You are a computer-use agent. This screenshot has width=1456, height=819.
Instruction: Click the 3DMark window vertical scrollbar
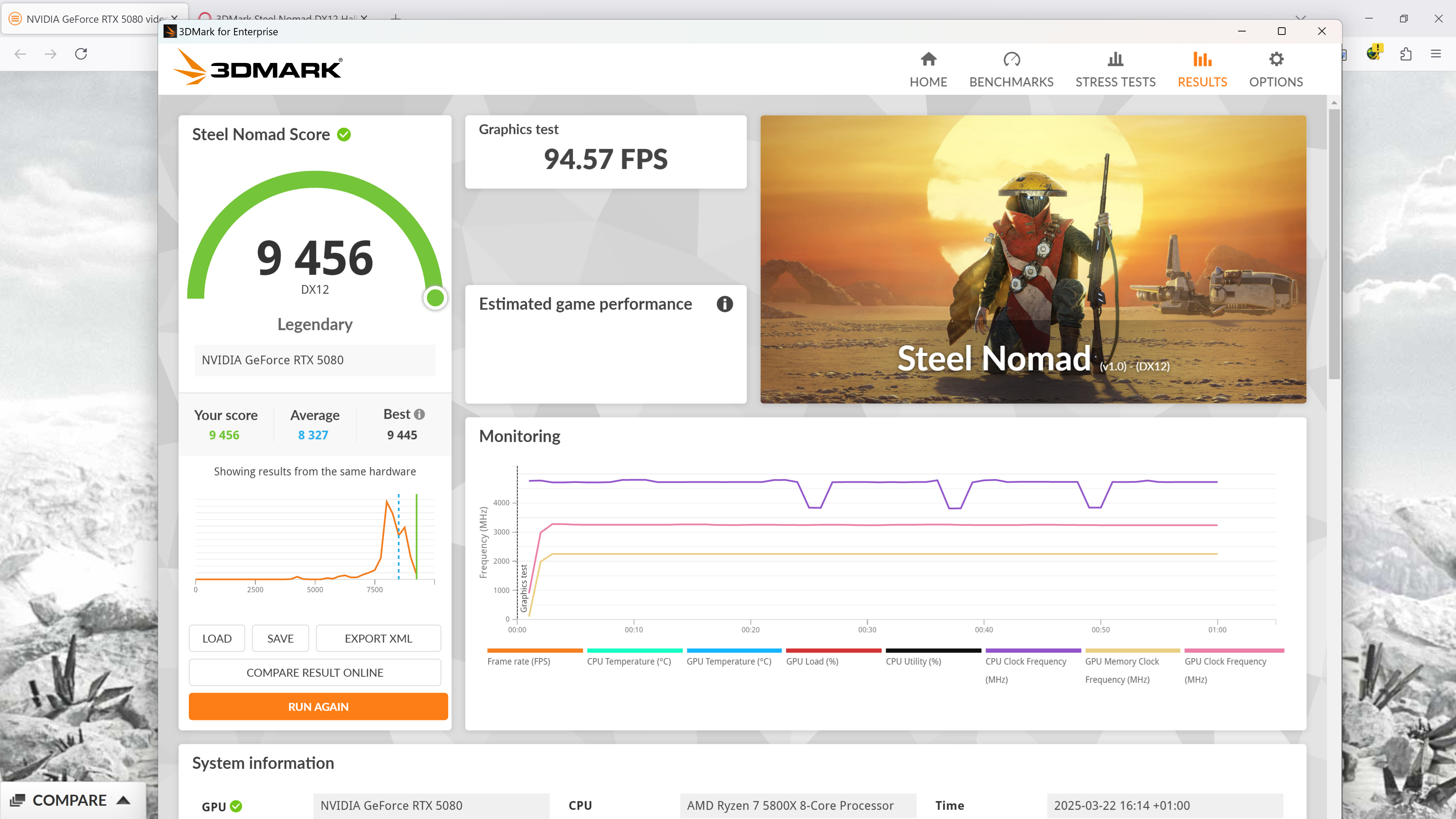pos(1334,243)
